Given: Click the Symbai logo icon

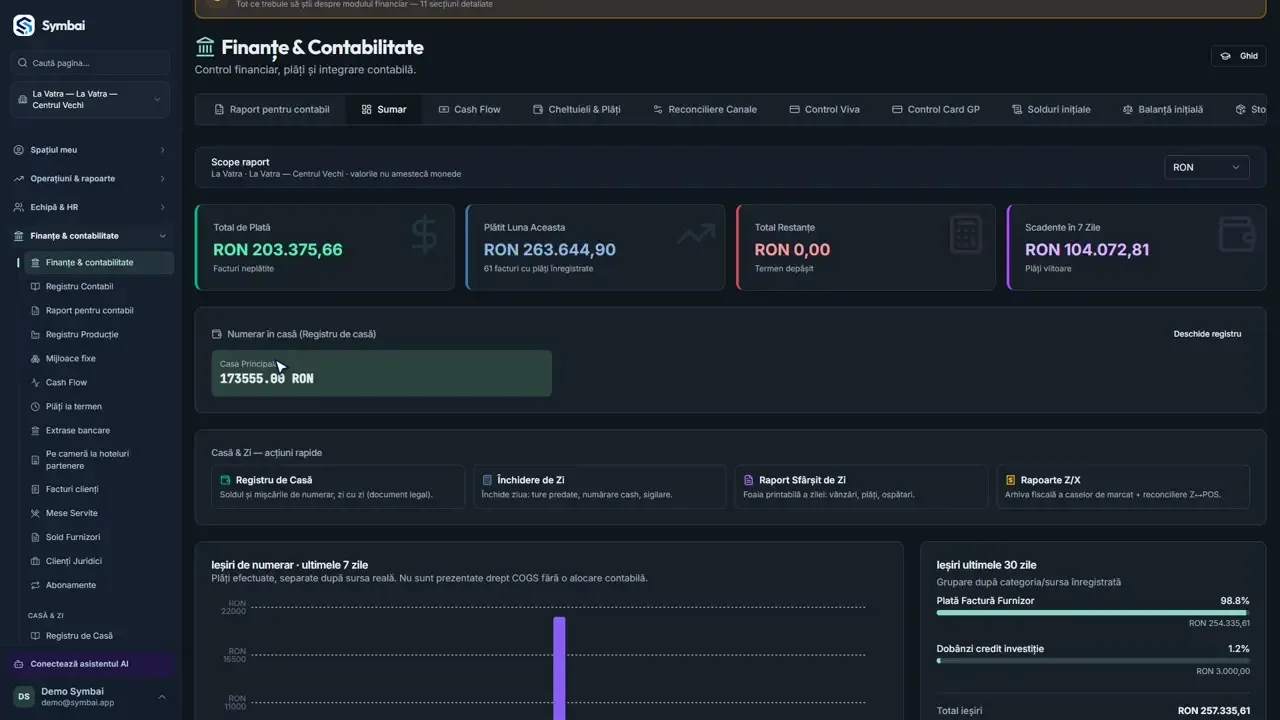Looking at the screenshot, I should click(x=24, y=26).
